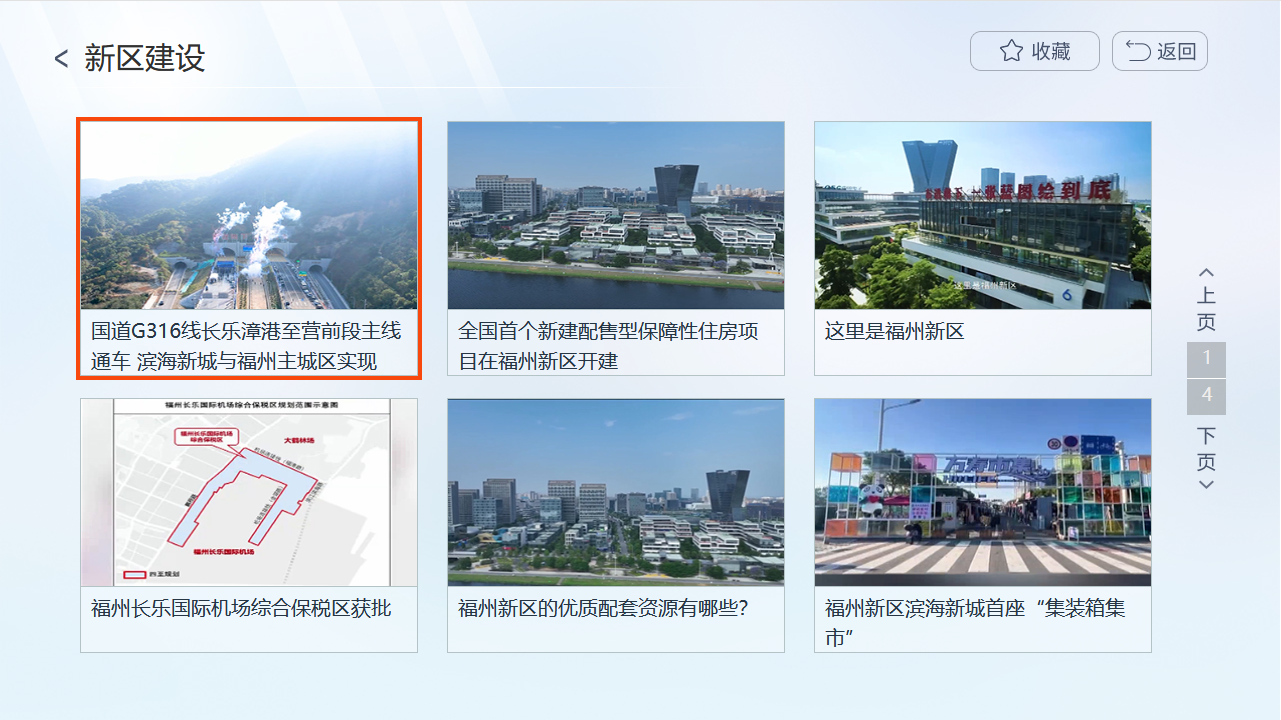Image resolution: width=1281 pixels, height=720 pixels.
Task: Click the back chevron beside 新区建设 title
Action: [x=60, y=58]
